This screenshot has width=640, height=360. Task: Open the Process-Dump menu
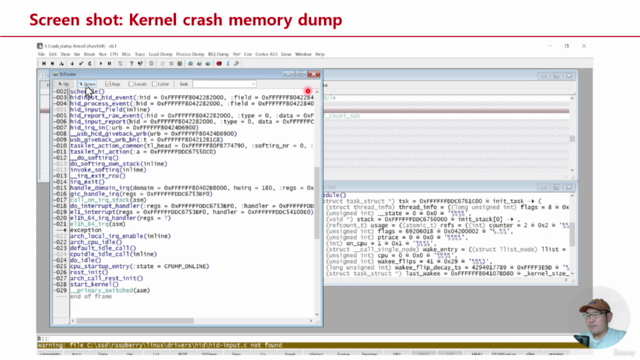coord(190,54)
